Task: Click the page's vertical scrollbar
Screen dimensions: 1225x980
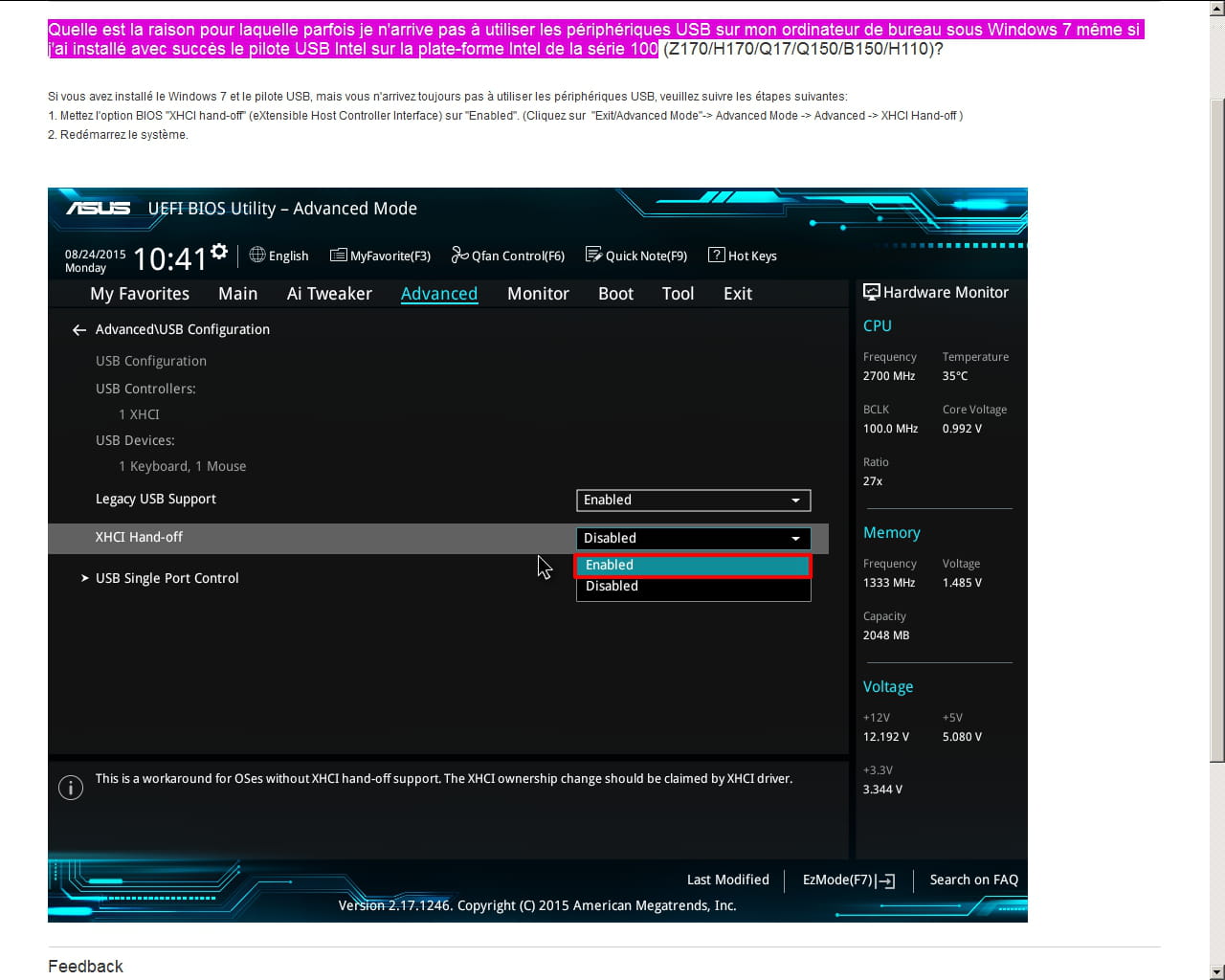Action: click(x=1216, y=431)
